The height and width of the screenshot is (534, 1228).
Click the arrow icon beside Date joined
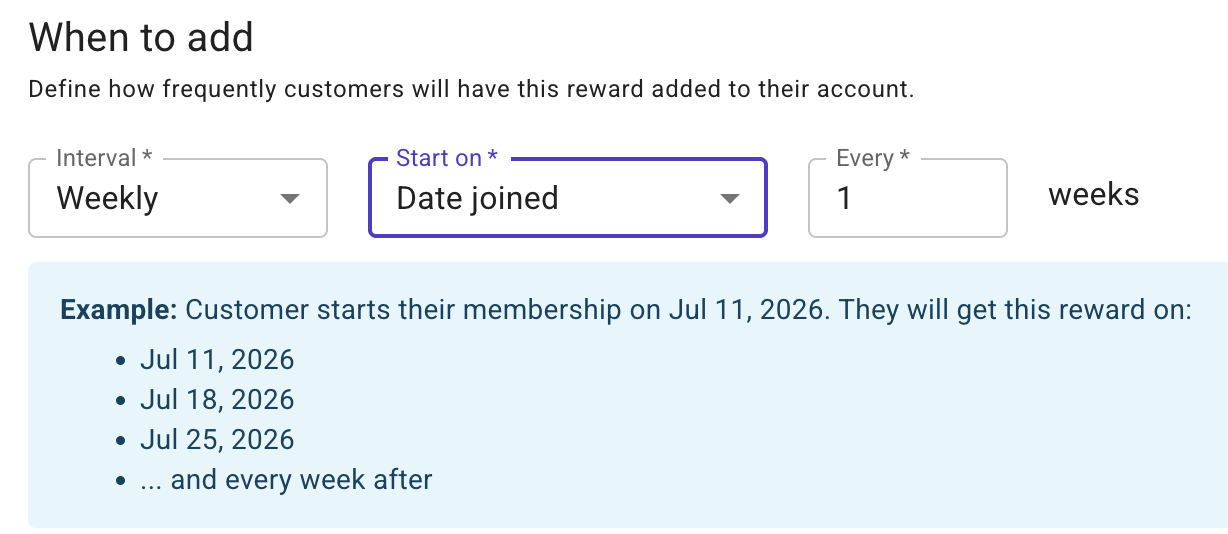(730, 199)
